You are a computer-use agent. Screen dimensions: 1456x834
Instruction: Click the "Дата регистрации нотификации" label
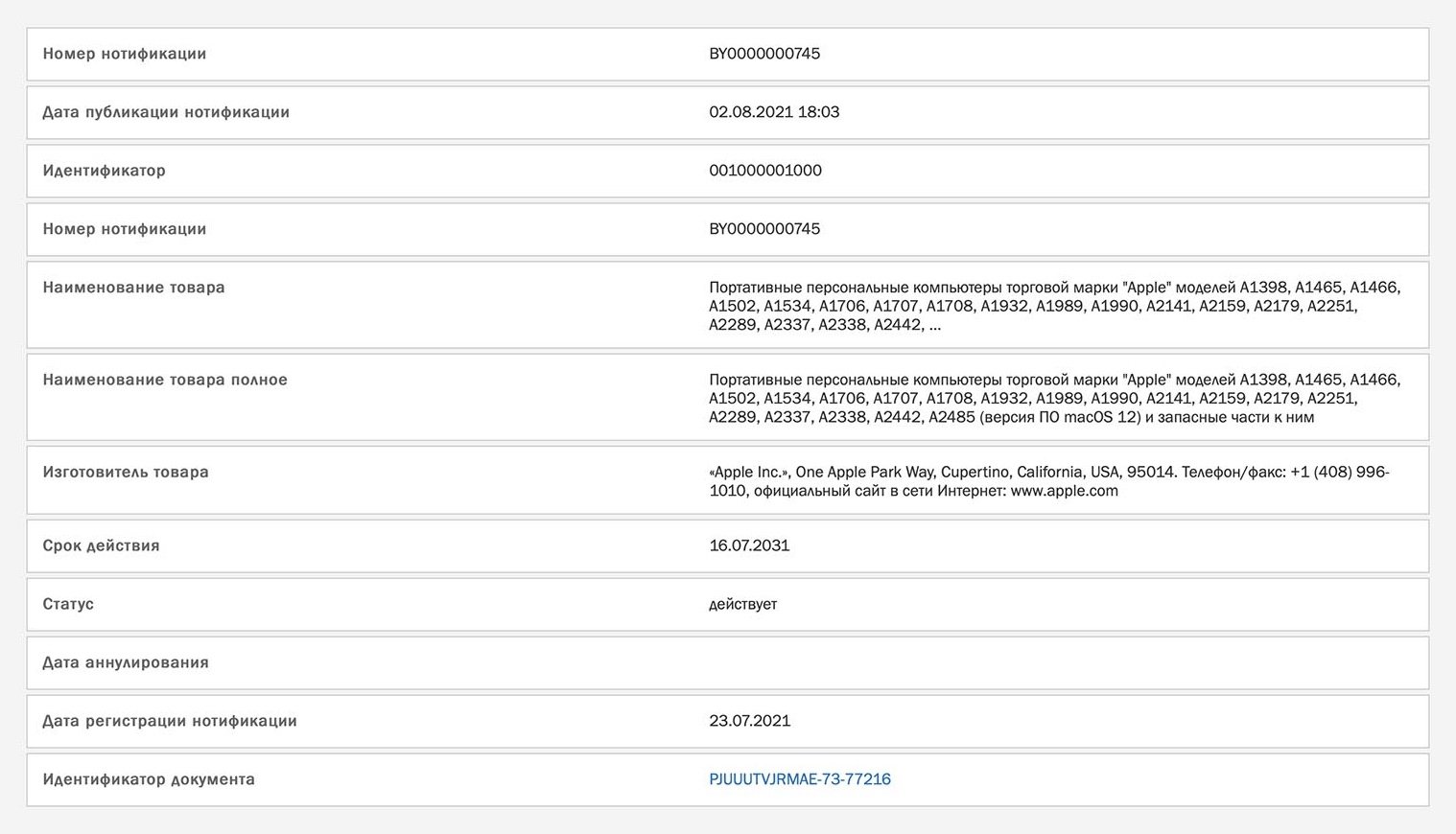(170, 721)
